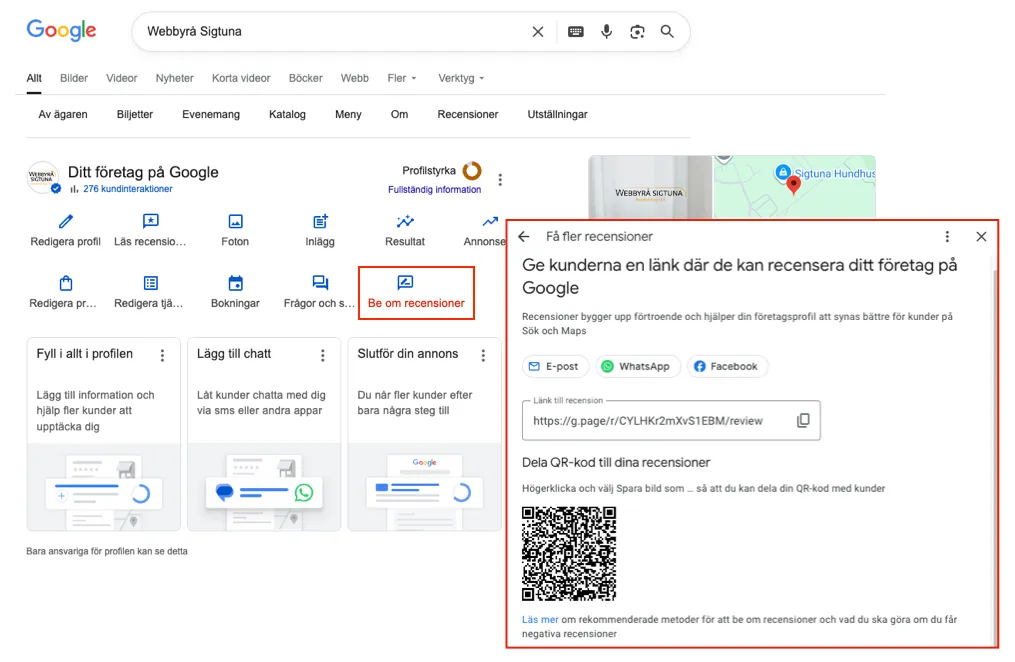
Task: Select the Meny filter
Action: [x=348, y=115]
